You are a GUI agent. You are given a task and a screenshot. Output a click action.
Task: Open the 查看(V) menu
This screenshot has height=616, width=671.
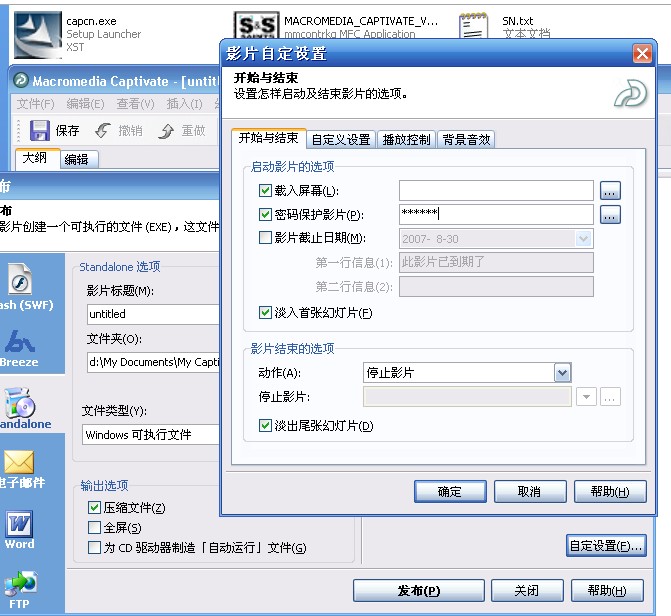click(x=135, y=104)
